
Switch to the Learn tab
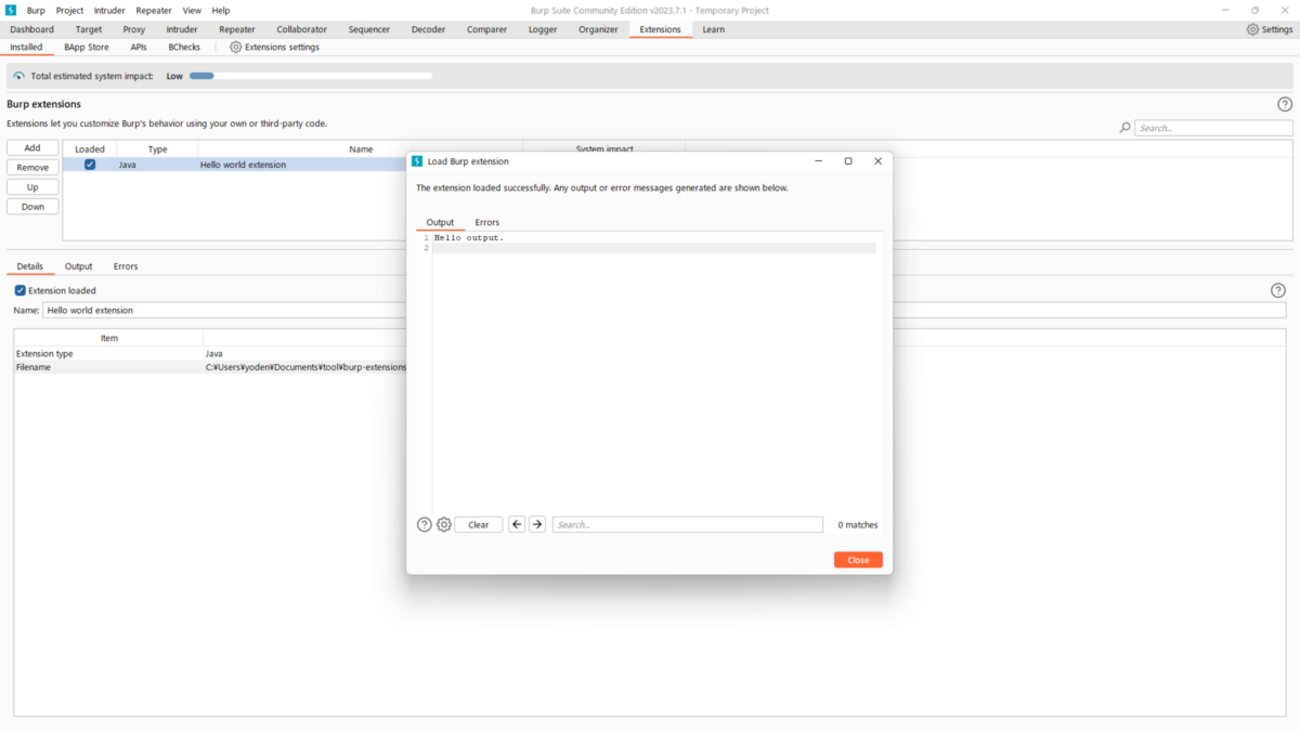[713, 30]
